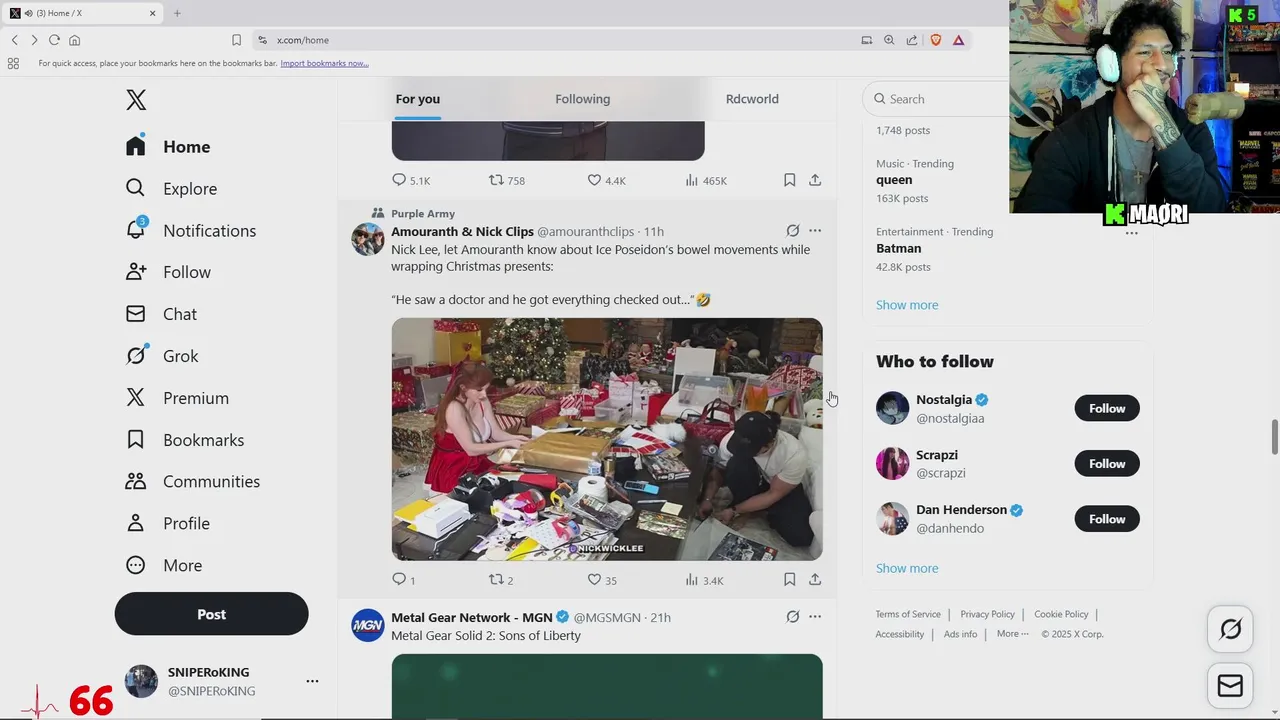Show more under Who to follow
This screenshot has height=720, width=1280.
907,568
